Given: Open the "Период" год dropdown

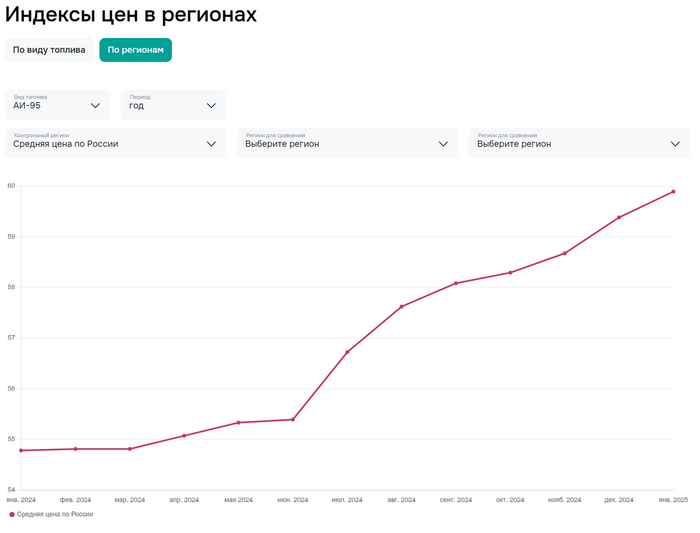Looking at the screenshot, I should click(172, 105).
